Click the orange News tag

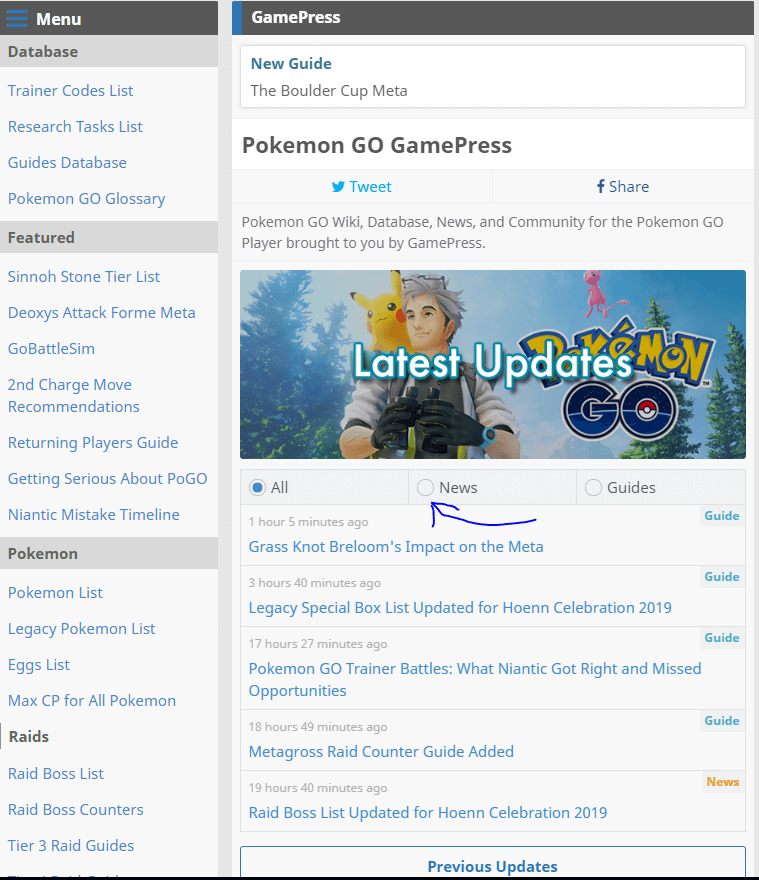pos(723,782)
